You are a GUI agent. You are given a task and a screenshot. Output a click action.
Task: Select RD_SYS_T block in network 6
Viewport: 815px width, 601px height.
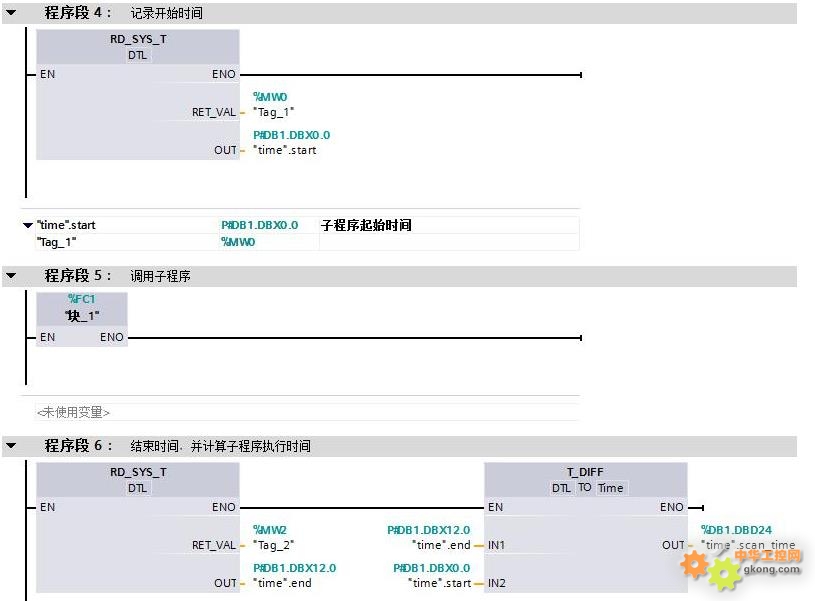coord(138,527)
